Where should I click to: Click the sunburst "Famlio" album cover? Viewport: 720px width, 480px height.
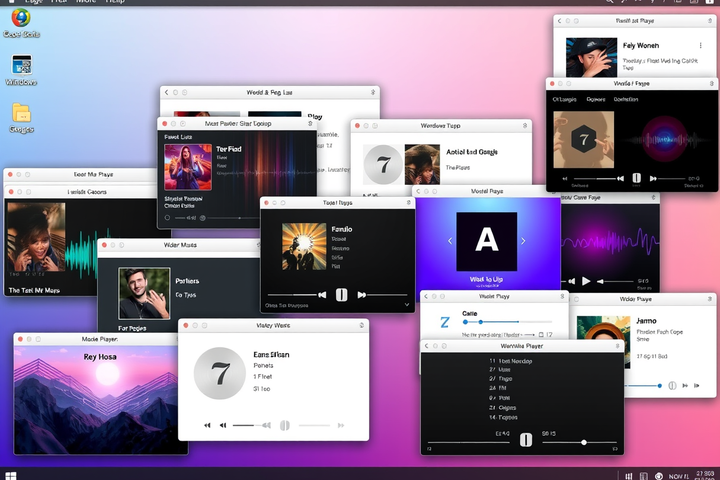coord(304,246)
